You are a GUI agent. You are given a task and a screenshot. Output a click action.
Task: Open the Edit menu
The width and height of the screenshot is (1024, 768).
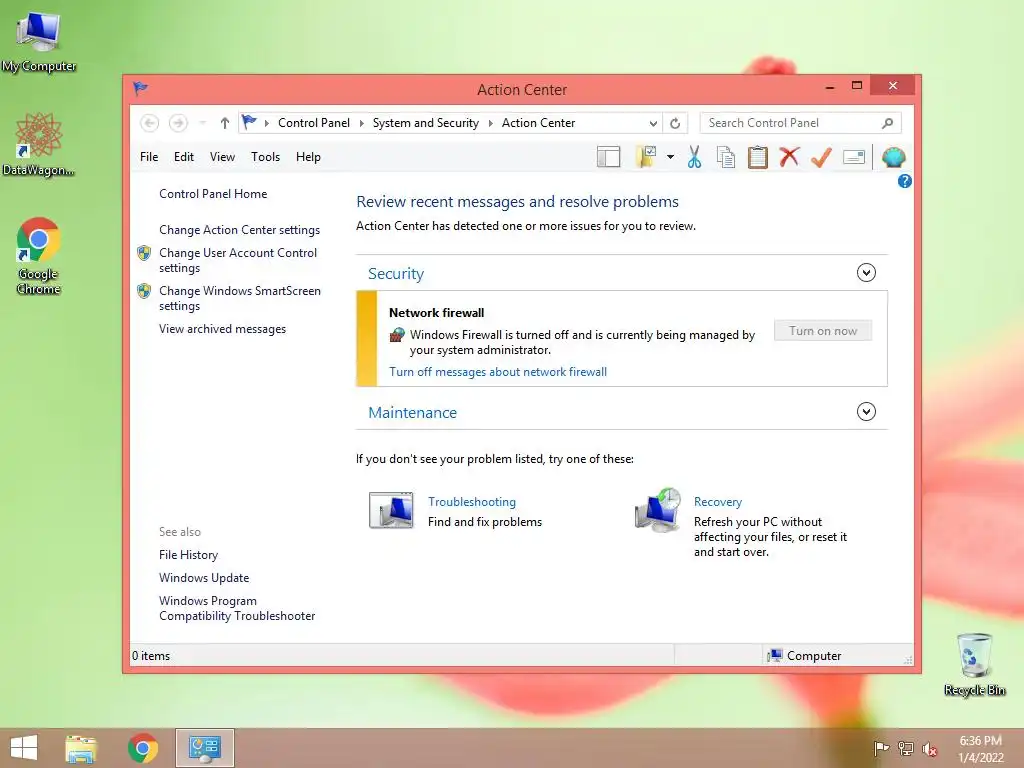tap(184, 157)
